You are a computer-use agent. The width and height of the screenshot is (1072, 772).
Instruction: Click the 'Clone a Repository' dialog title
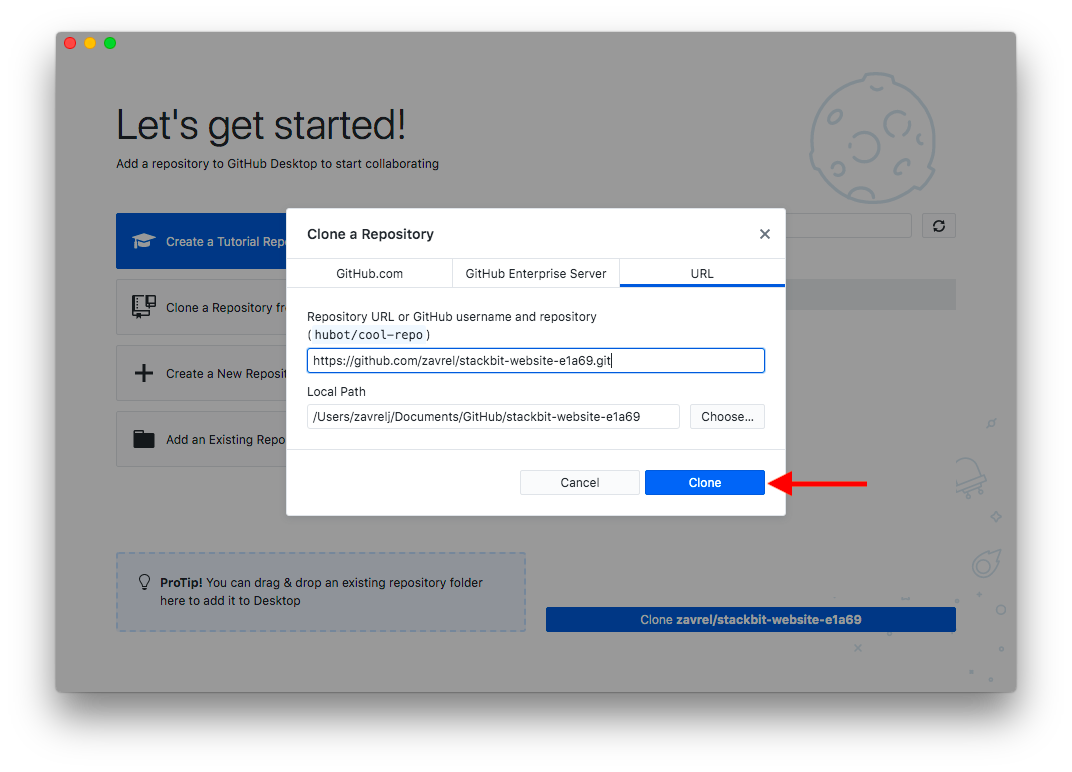tap(371, 234)
